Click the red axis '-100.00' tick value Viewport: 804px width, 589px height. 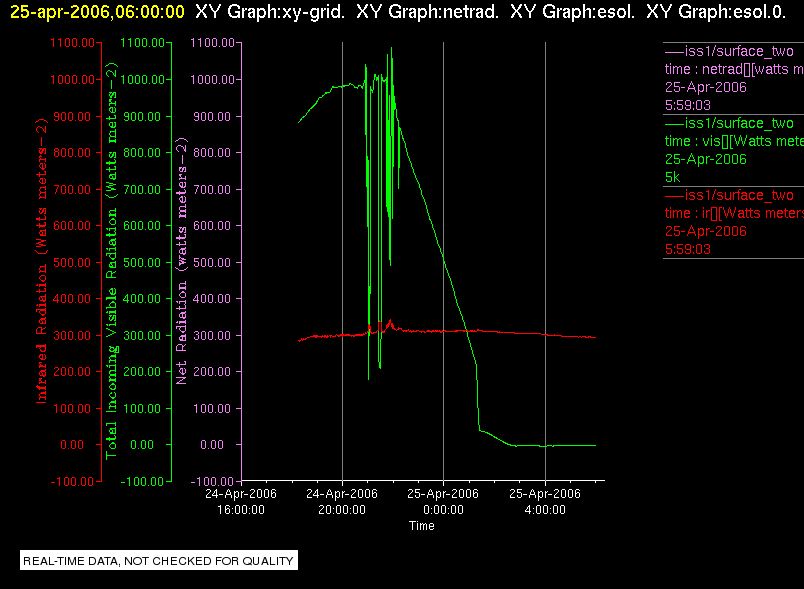[72, 481]
